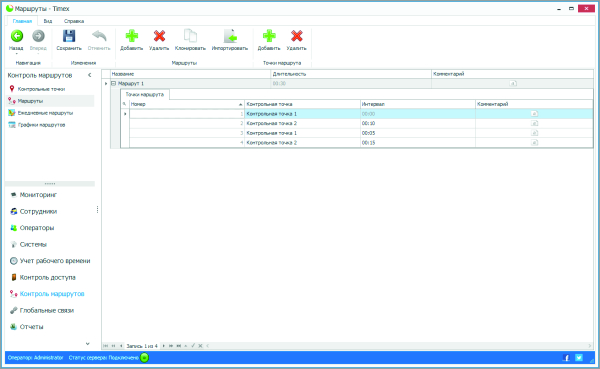Image resolution: width=600 pixels, height=369 pixels.
Task: Click the Контрольная точка column header
Action: [302, 104]
